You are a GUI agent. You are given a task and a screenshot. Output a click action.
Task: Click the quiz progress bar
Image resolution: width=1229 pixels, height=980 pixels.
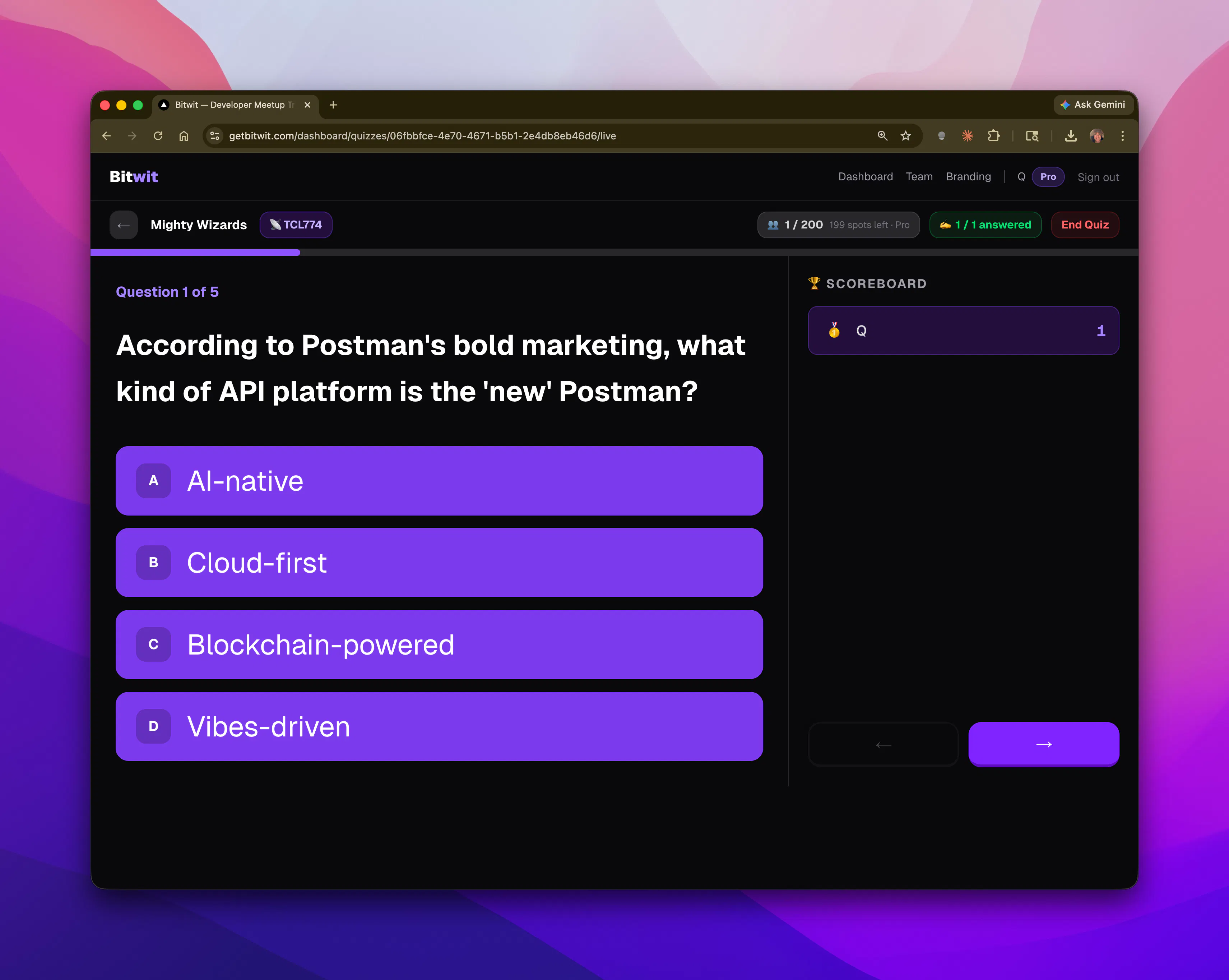614,252
